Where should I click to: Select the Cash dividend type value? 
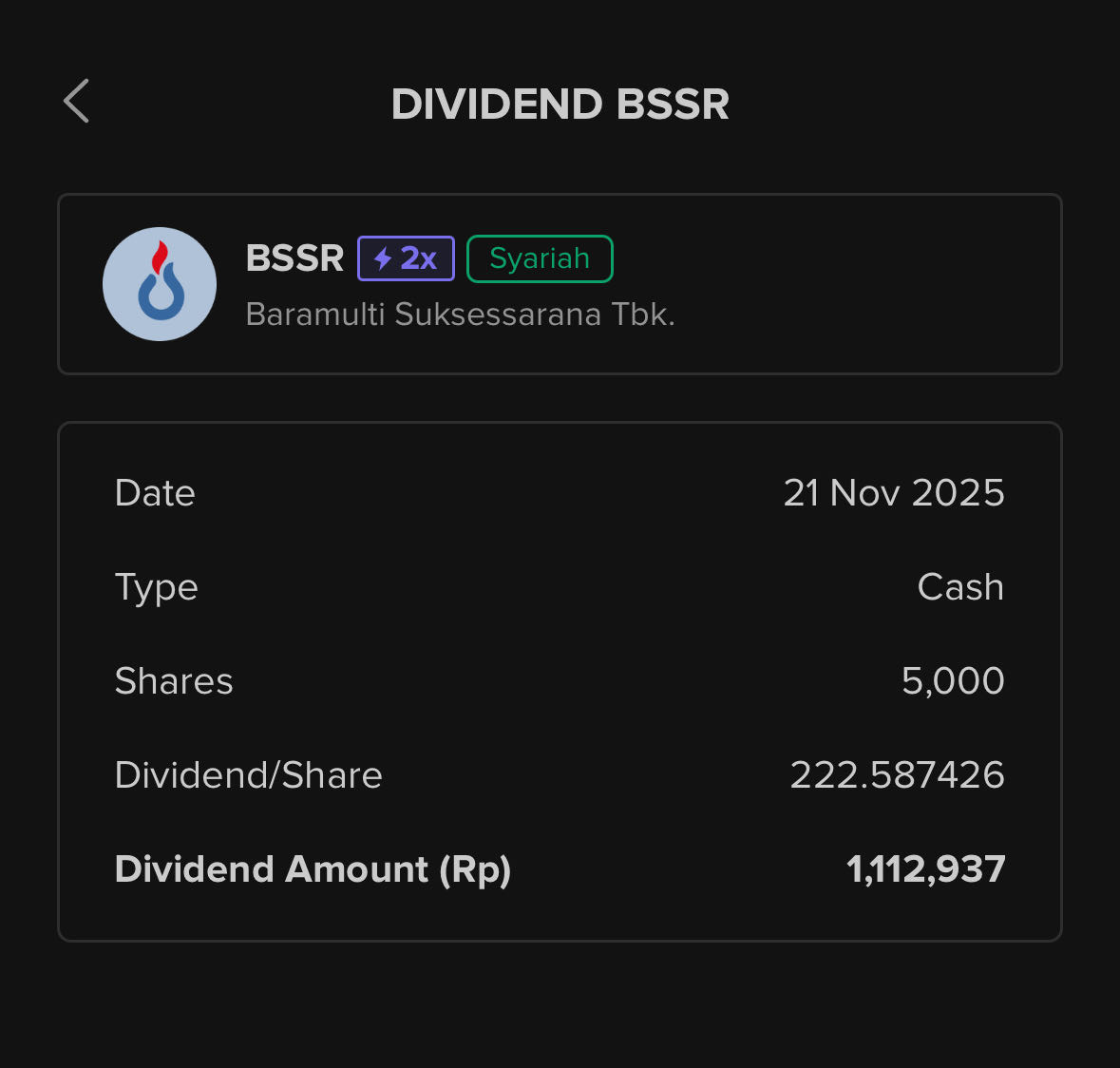click(x=960, y=587)
